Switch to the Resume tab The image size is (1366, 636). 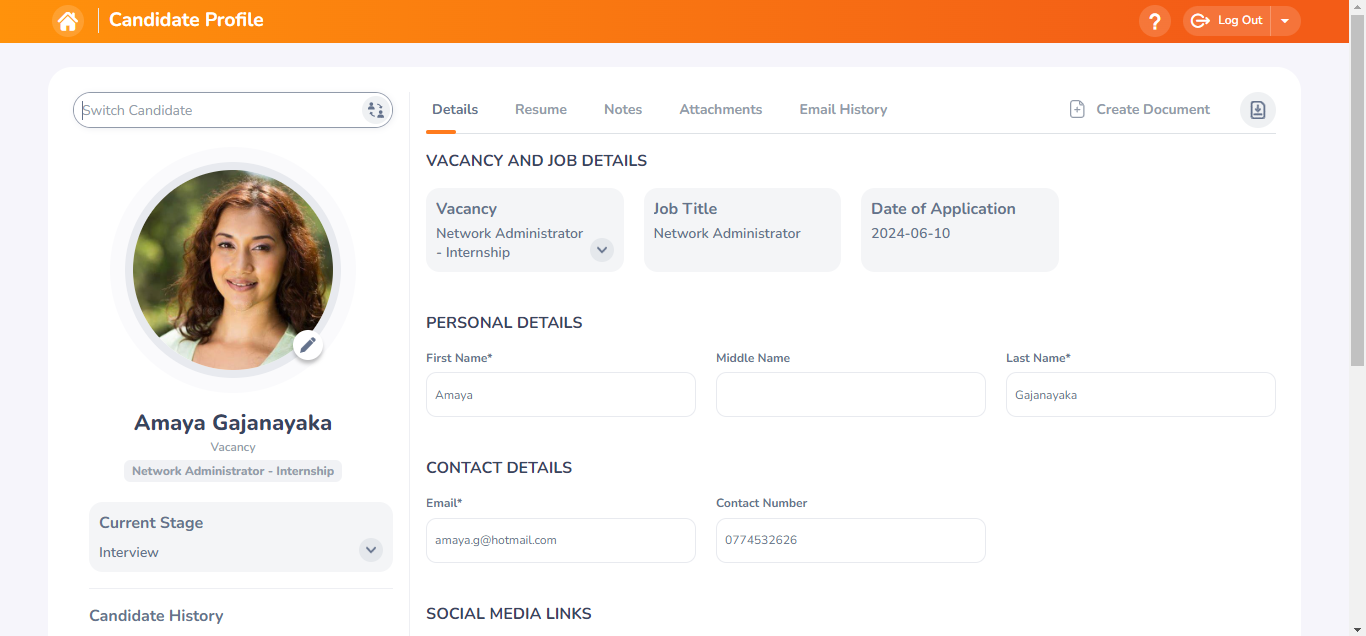pyautogui.click(x=540, y=109)
